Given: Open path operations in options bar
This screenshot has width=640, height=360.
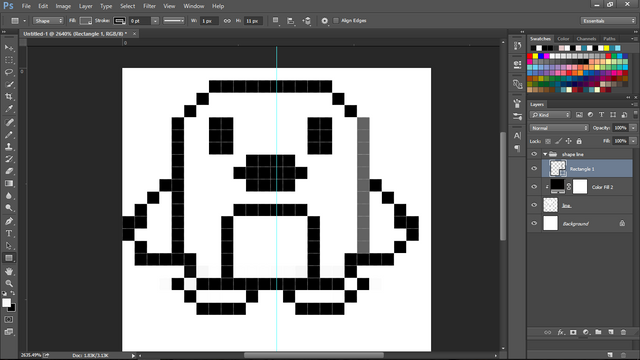Looking at the screenshot, I should click(276, 21).
